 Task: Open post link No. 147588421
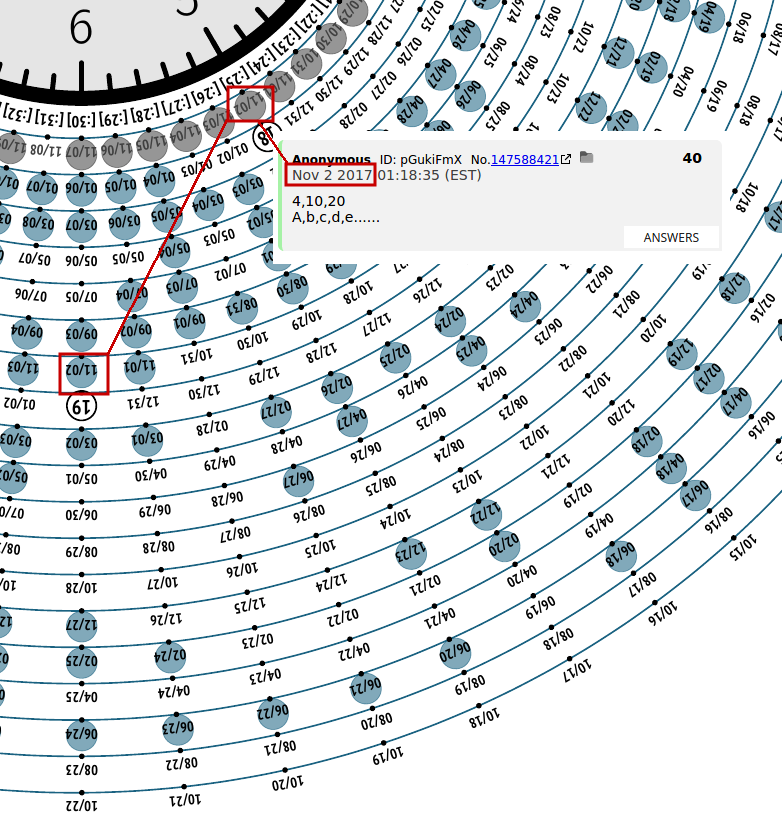(524, 159)
